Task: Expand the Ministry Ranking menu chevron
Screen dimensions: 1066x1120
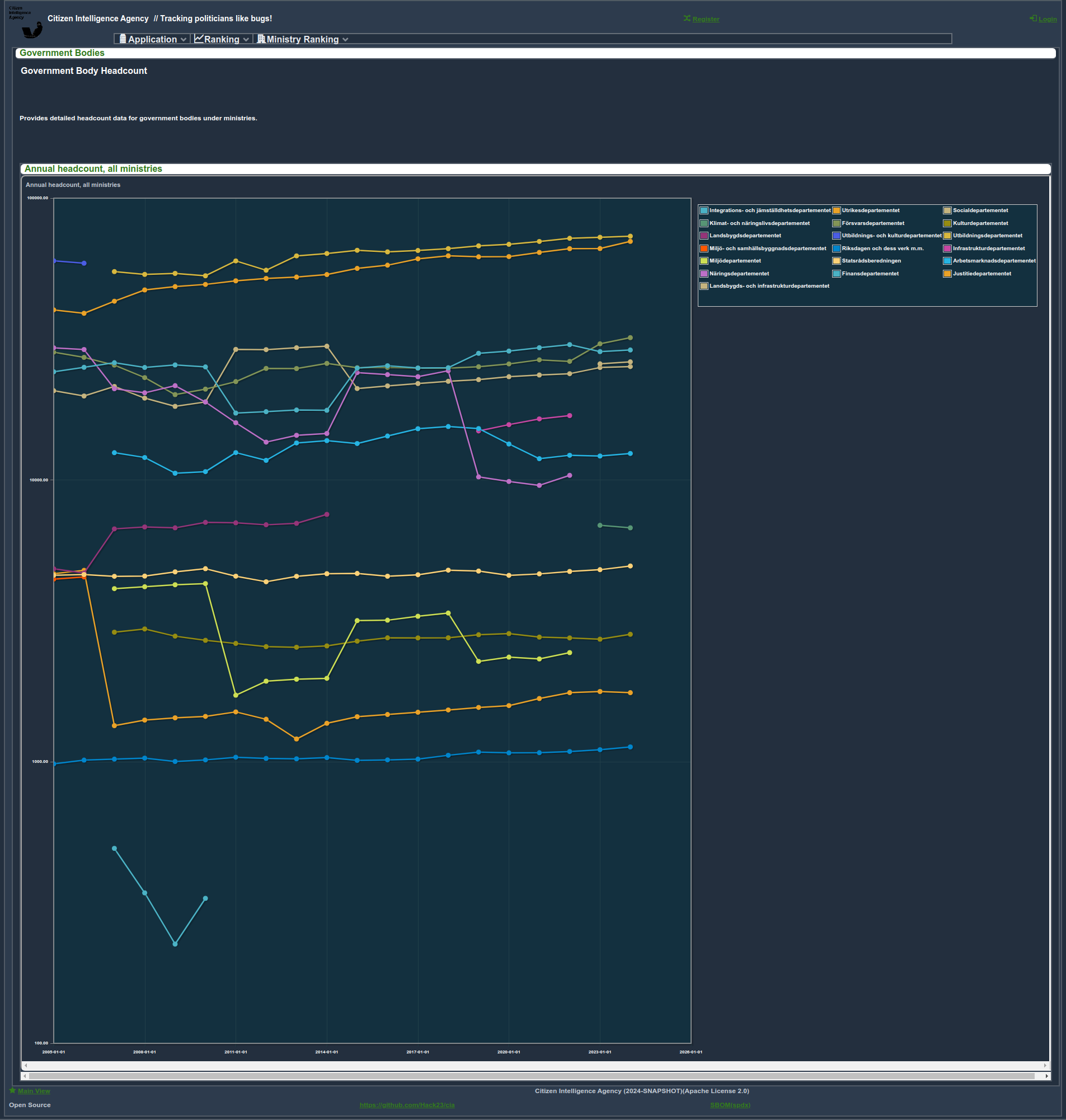Action: [x=345, y=40]
